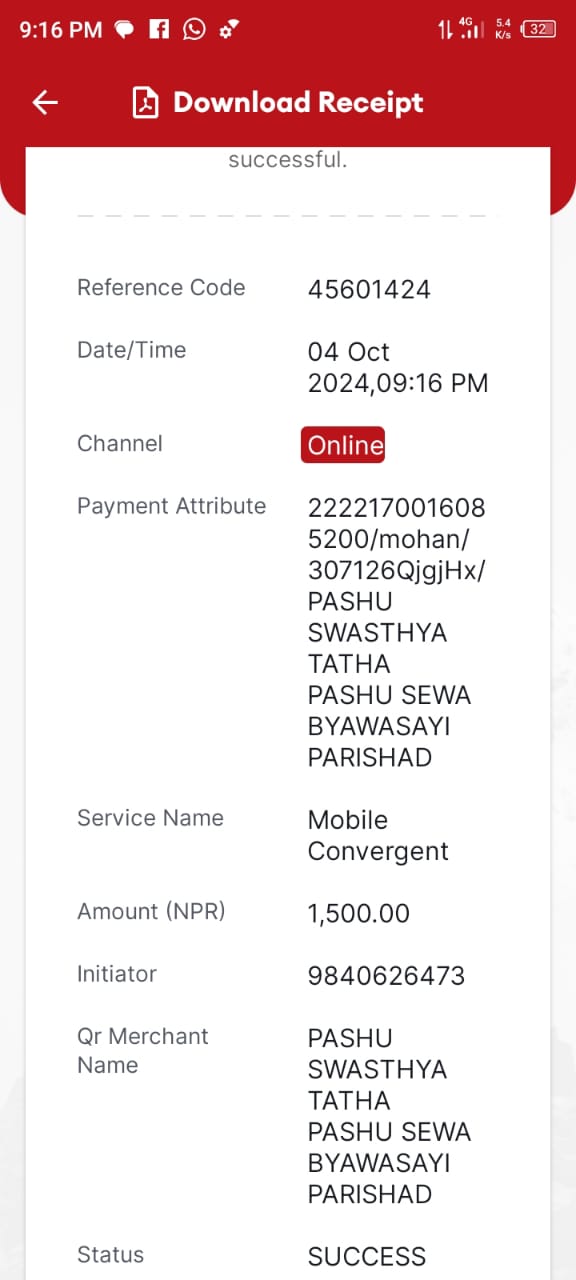Tap the amount 1,500.00
Image resolution: width=576 pixels, height=1280 pixels.
tap(359, 914)
